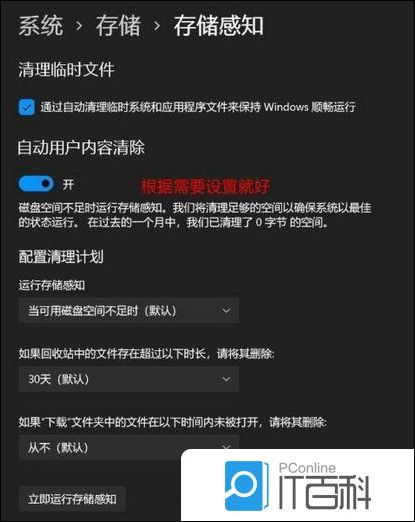This screenshot has height=522, width=415.
Task: Turn off 自动用户内容清除 toggle switch
Action: 36,184
